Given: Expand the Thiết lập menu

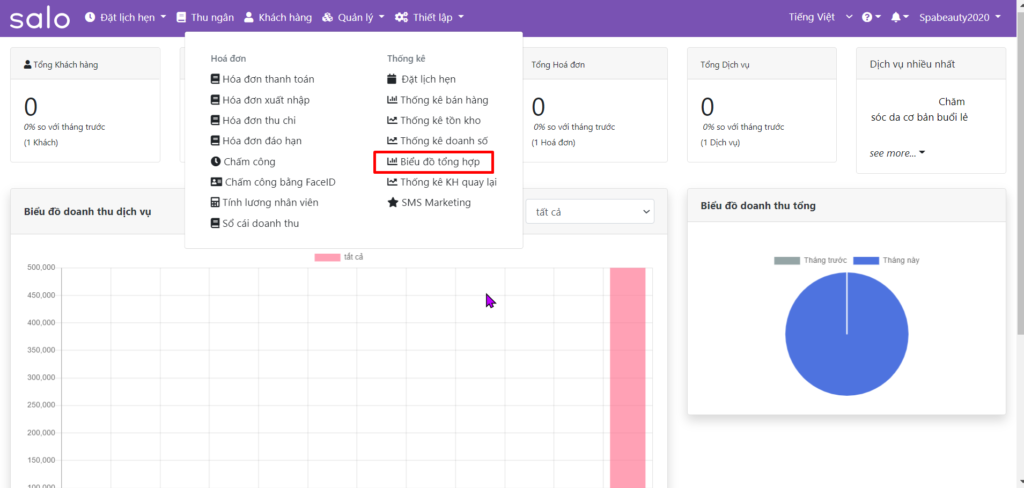Looking at the screenshot, I should tap(430, 18).
